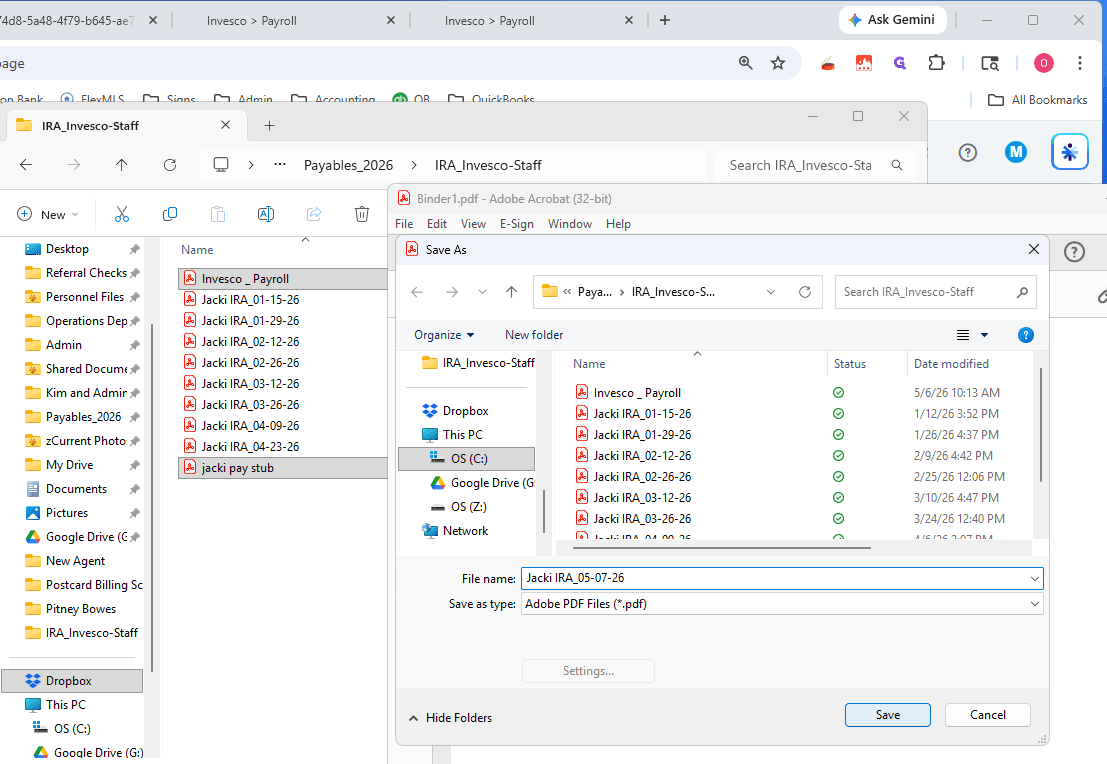Open Help menu in Adobe Acrobat
The image size is (1107, 764).
coord(618,224)
